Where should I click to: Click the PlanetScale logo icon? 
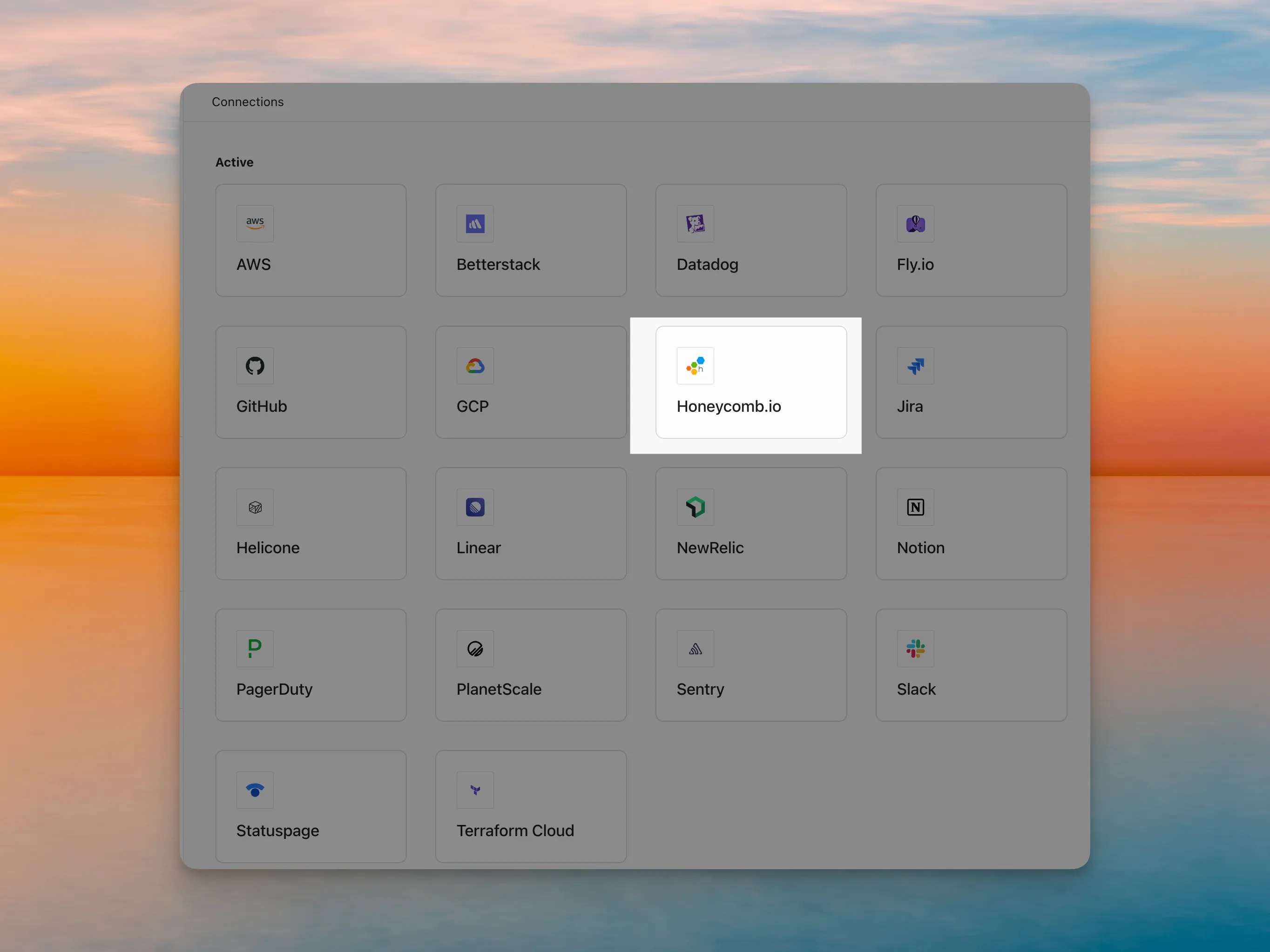475,649
